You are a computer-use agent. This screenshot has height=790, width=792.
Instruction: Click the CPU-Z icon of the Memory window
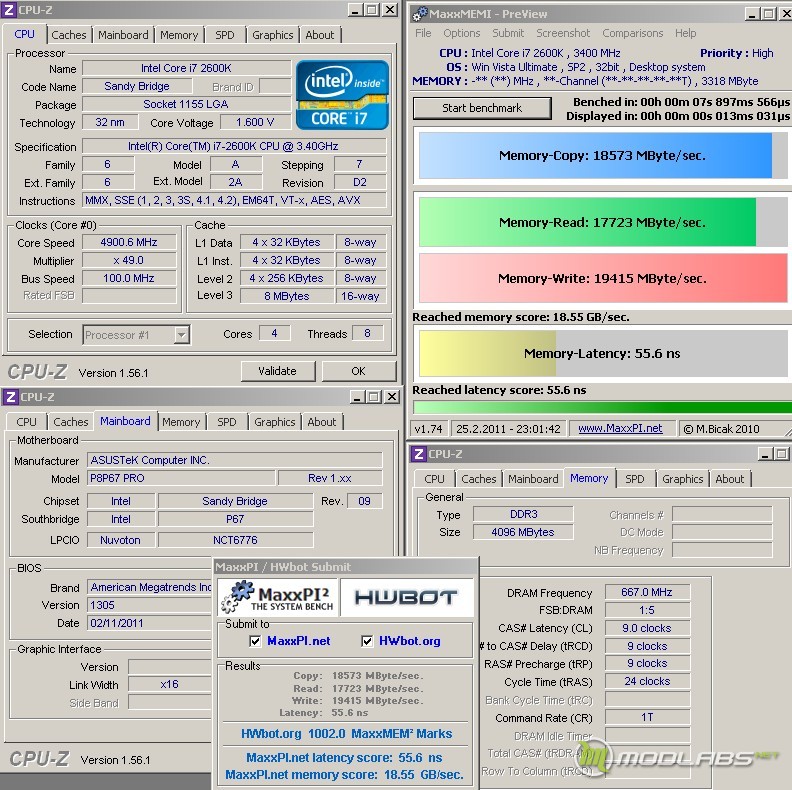coord(418,454)
